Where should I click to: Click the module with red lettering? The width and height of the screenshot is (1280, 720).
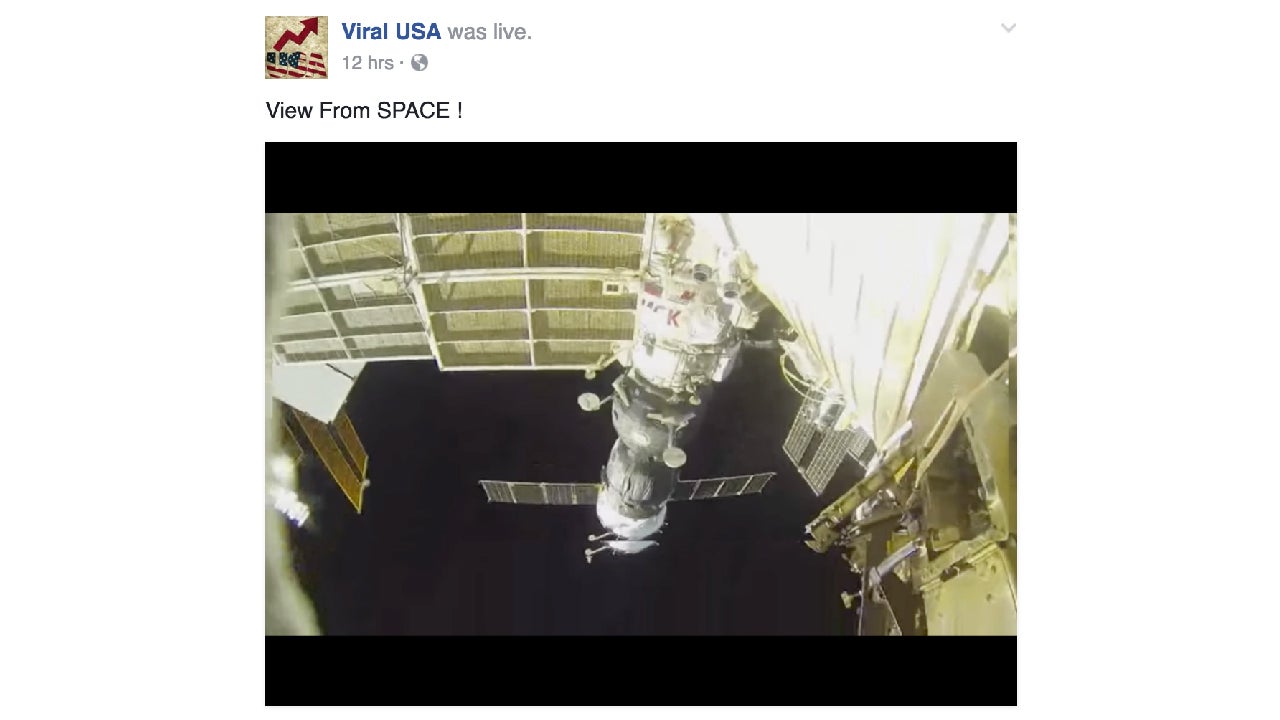[x=678, y=310]
